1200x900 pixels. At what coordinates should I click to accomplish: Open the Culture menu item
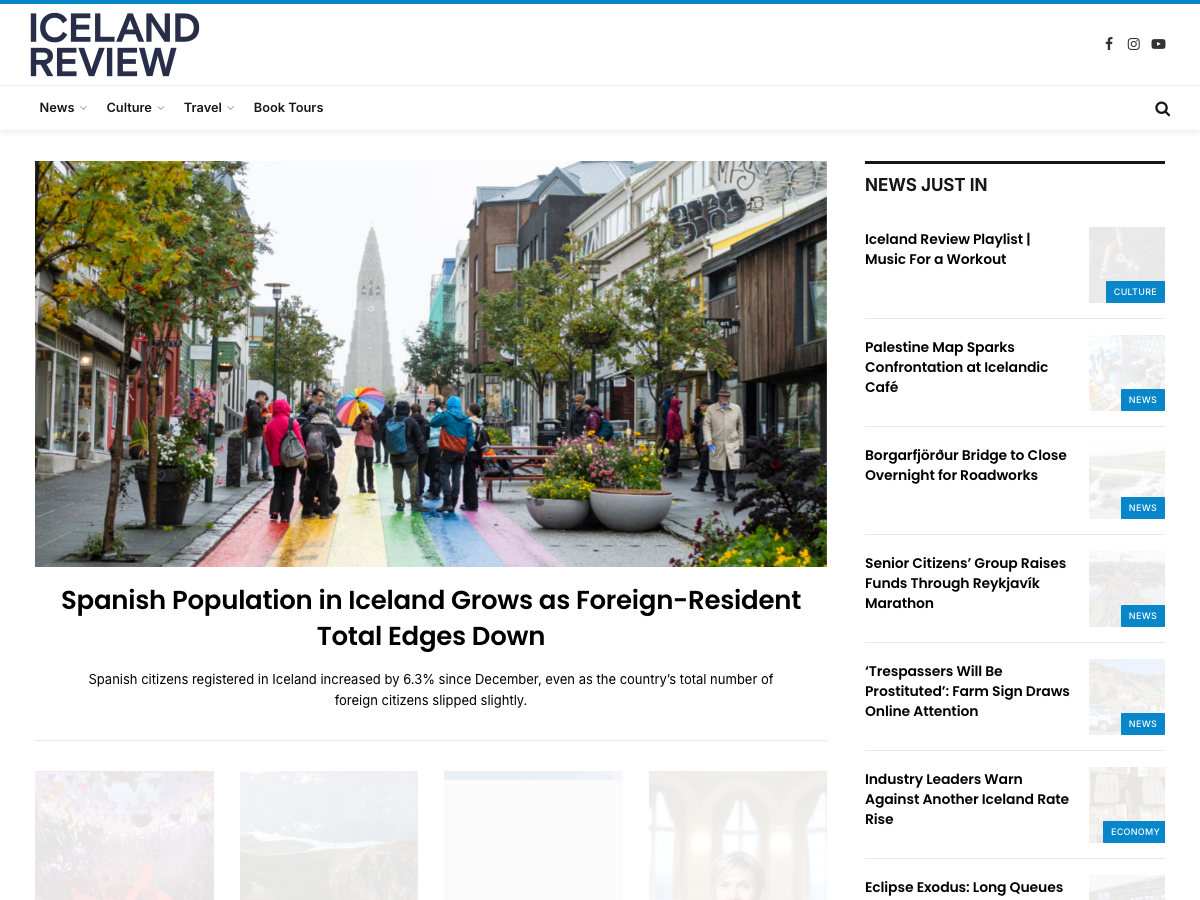click(129, 108)
